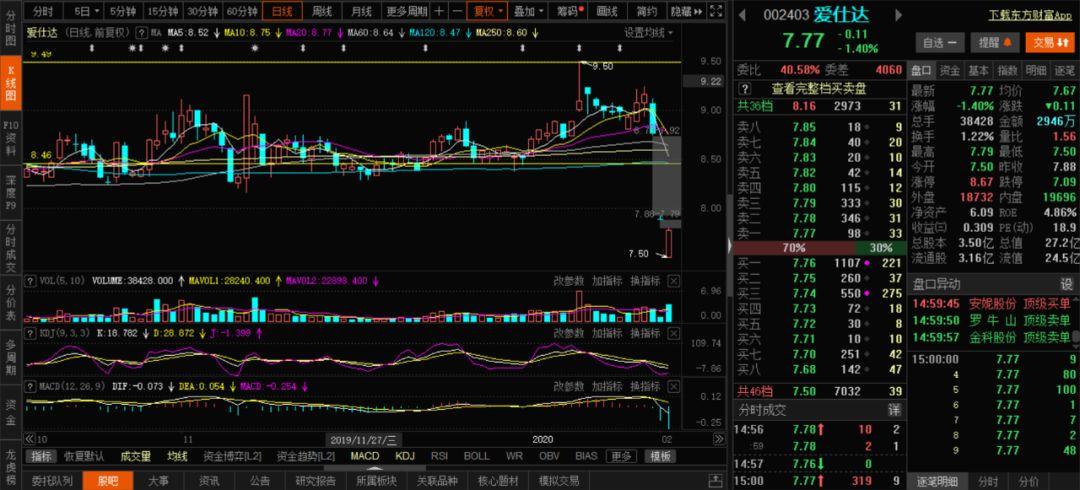
Task: Open the help icon for VOL indicator
Action: tap(30, 280)
